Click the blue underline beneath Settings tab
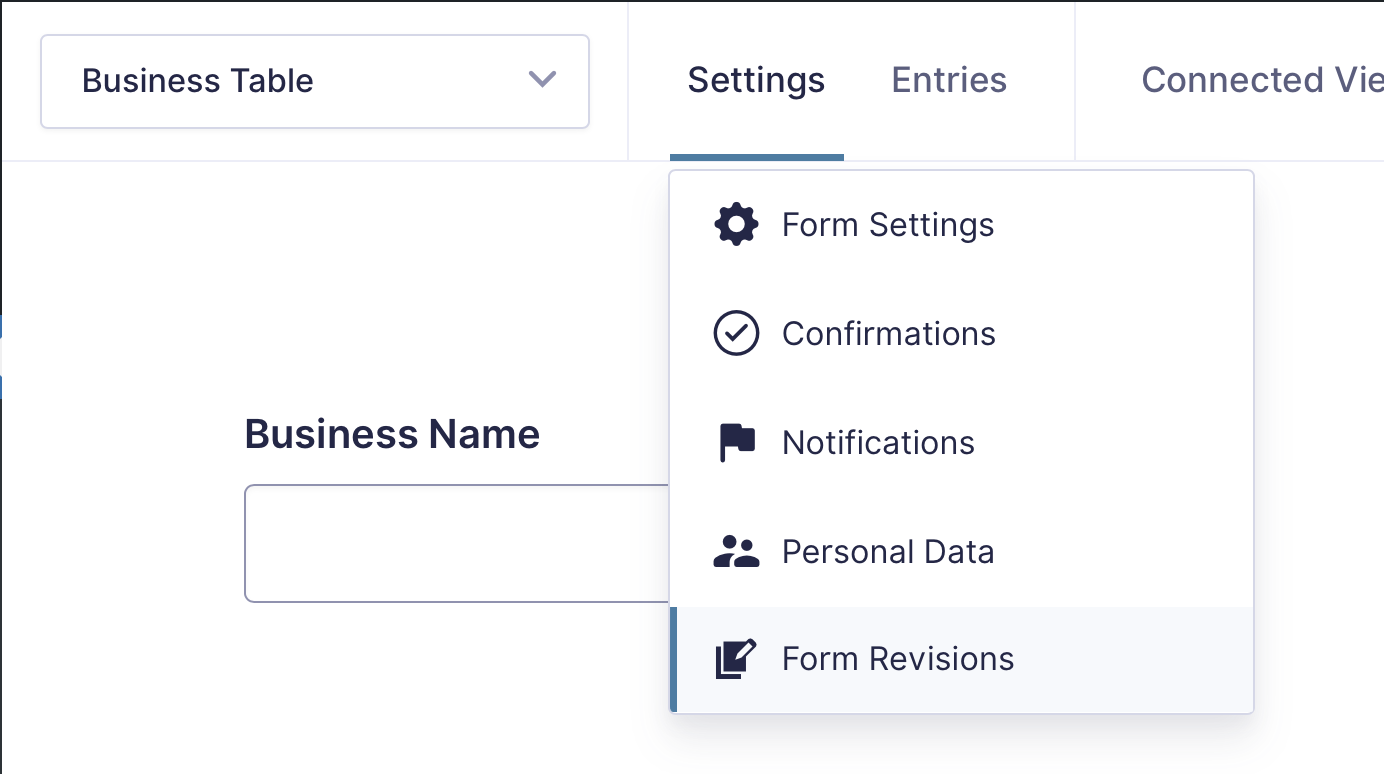Viewport: 1384px width, 774px height. (x=756, y=157)
